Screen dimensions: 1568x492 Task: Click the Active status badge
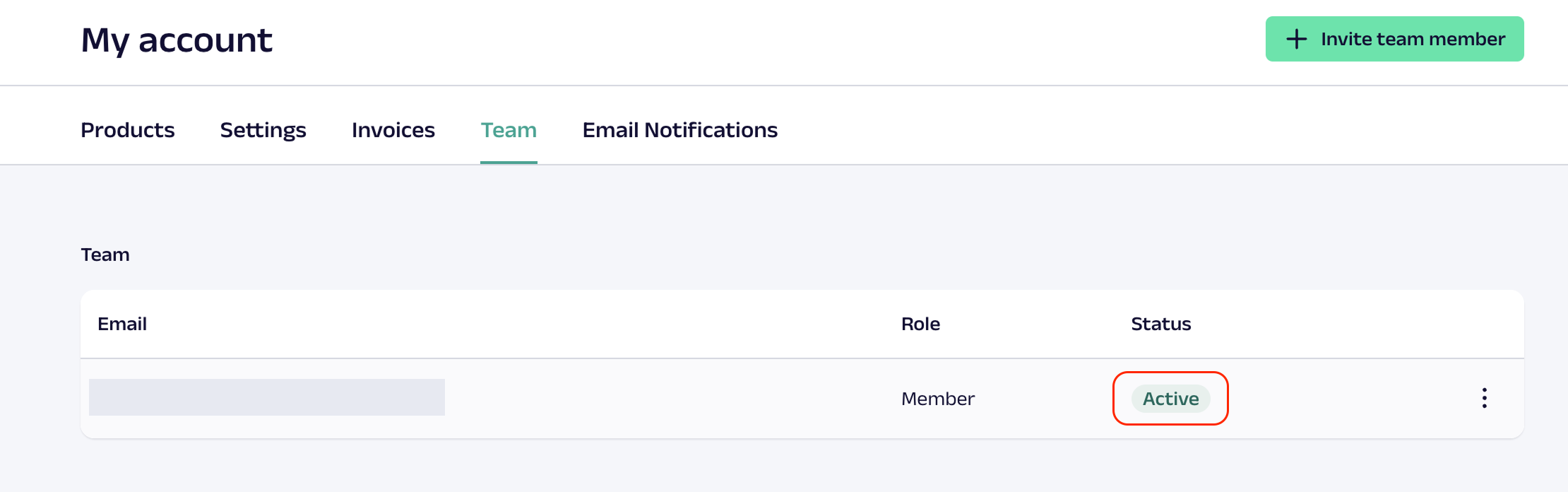click(x=1170, y=399)
